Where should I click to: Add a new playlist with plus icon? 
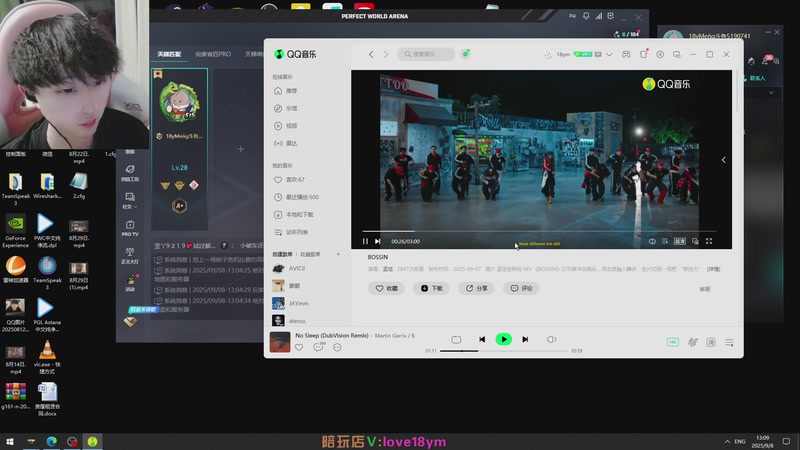coord(338,254)
